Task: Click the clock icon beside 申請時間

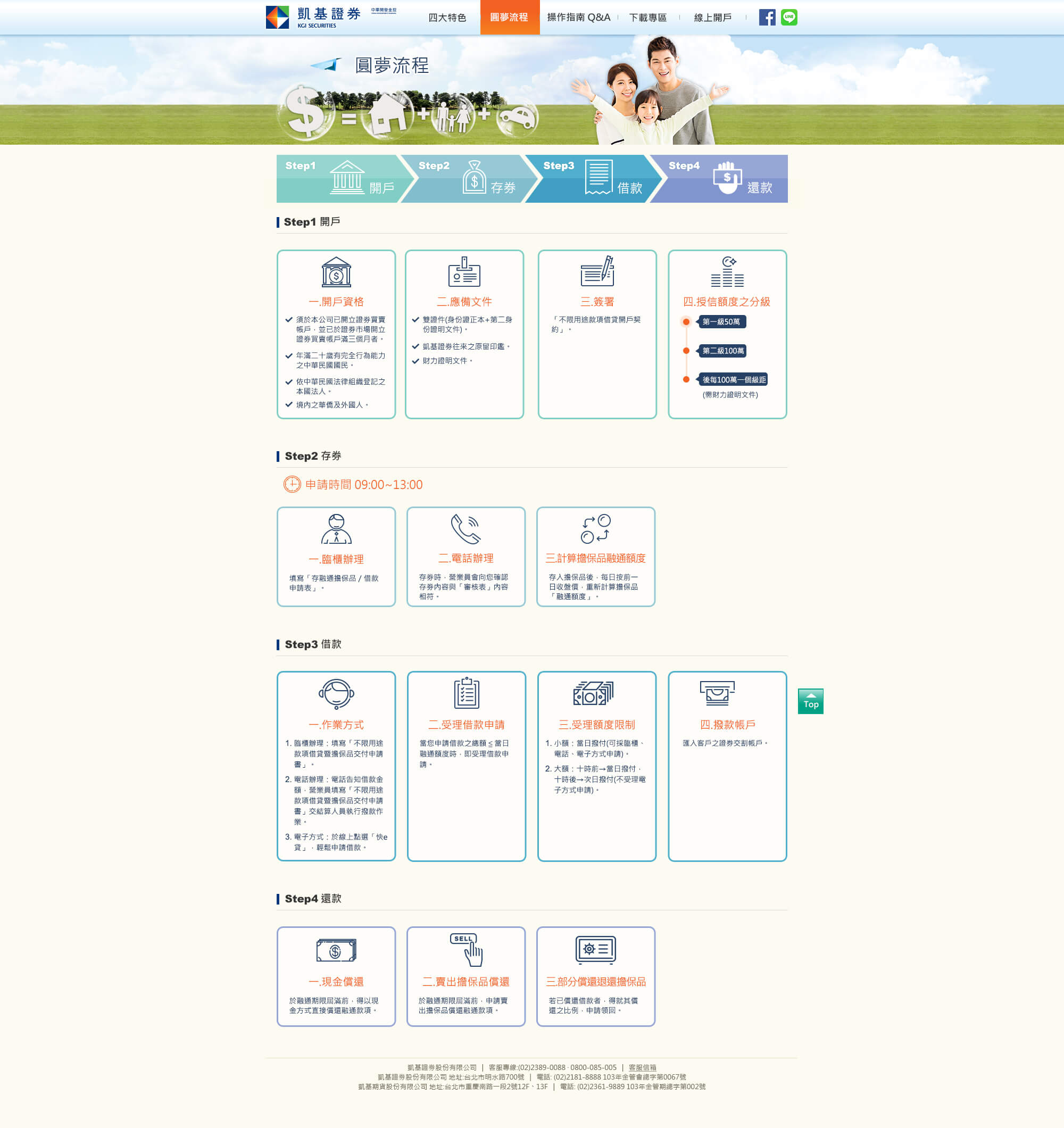Action: pyautogui.click(x=292, y=484)
